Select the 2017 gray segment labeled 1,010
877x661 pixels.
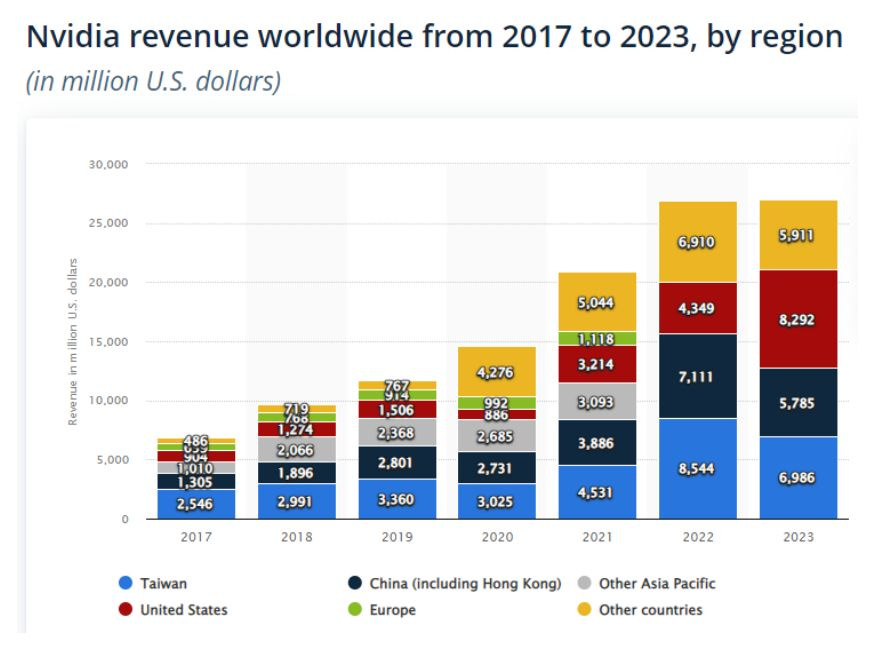[x=196, y=468]
